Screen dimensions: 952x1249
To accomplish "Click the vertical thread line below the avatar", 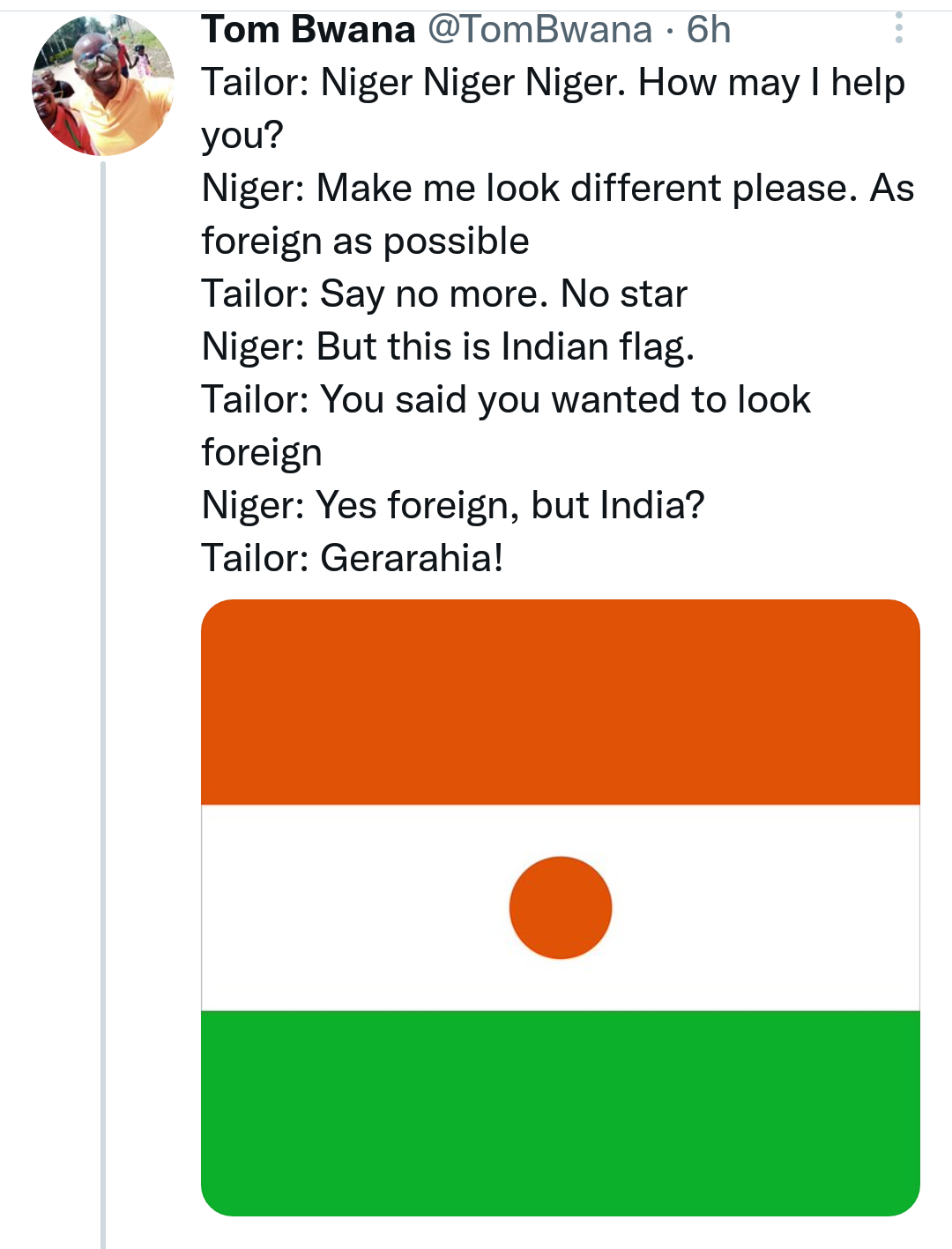I will [103, 705].
